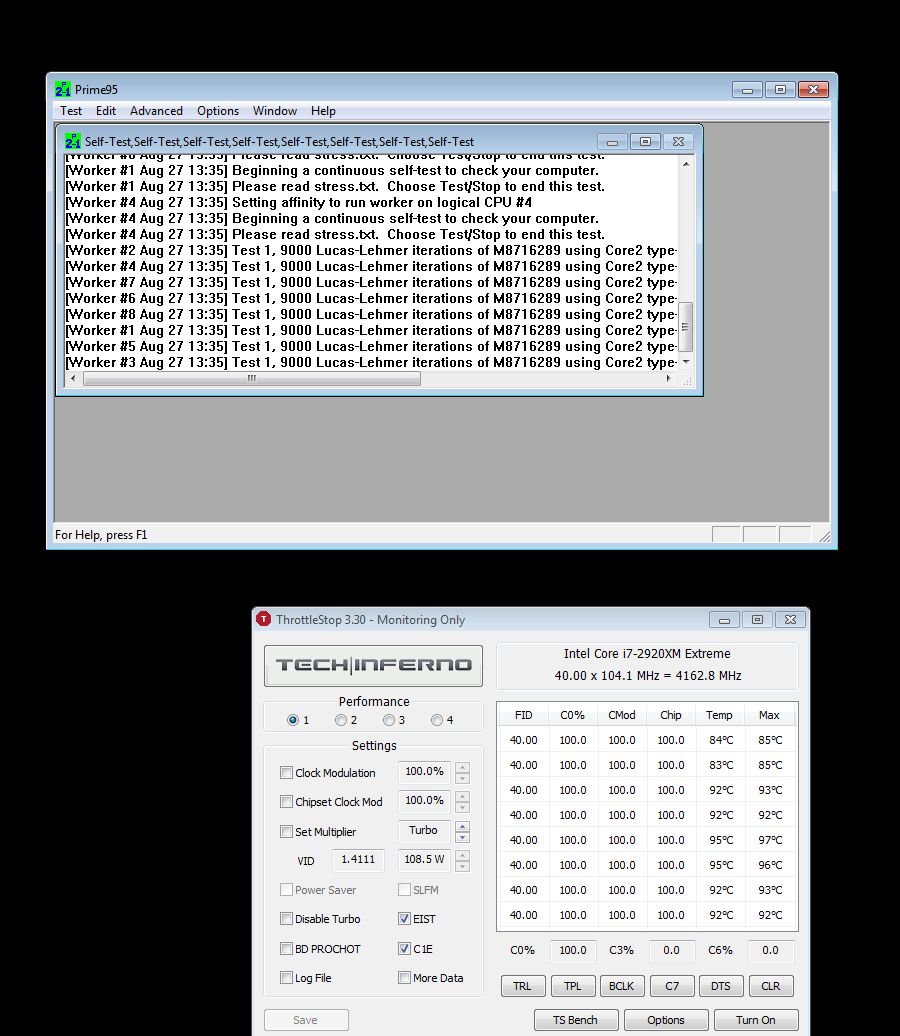
Task: Minimize the Self-Test child window
Action: [613, 141]
